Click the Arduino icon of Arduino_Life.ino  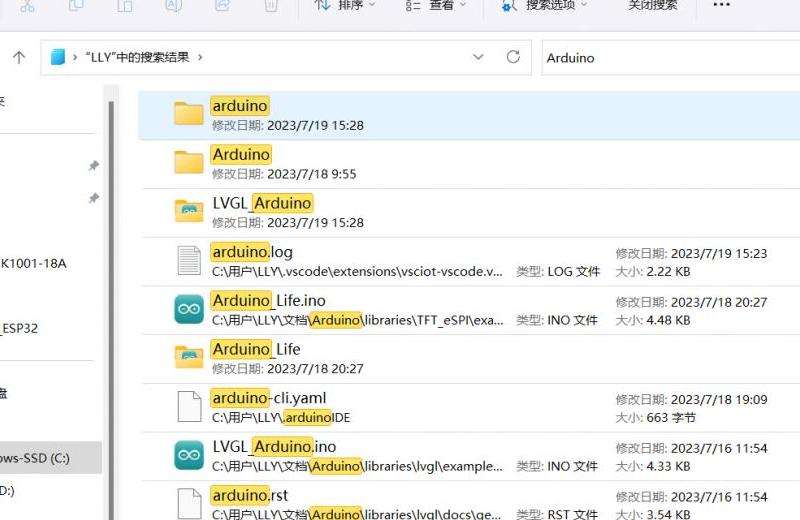(189, 309)
